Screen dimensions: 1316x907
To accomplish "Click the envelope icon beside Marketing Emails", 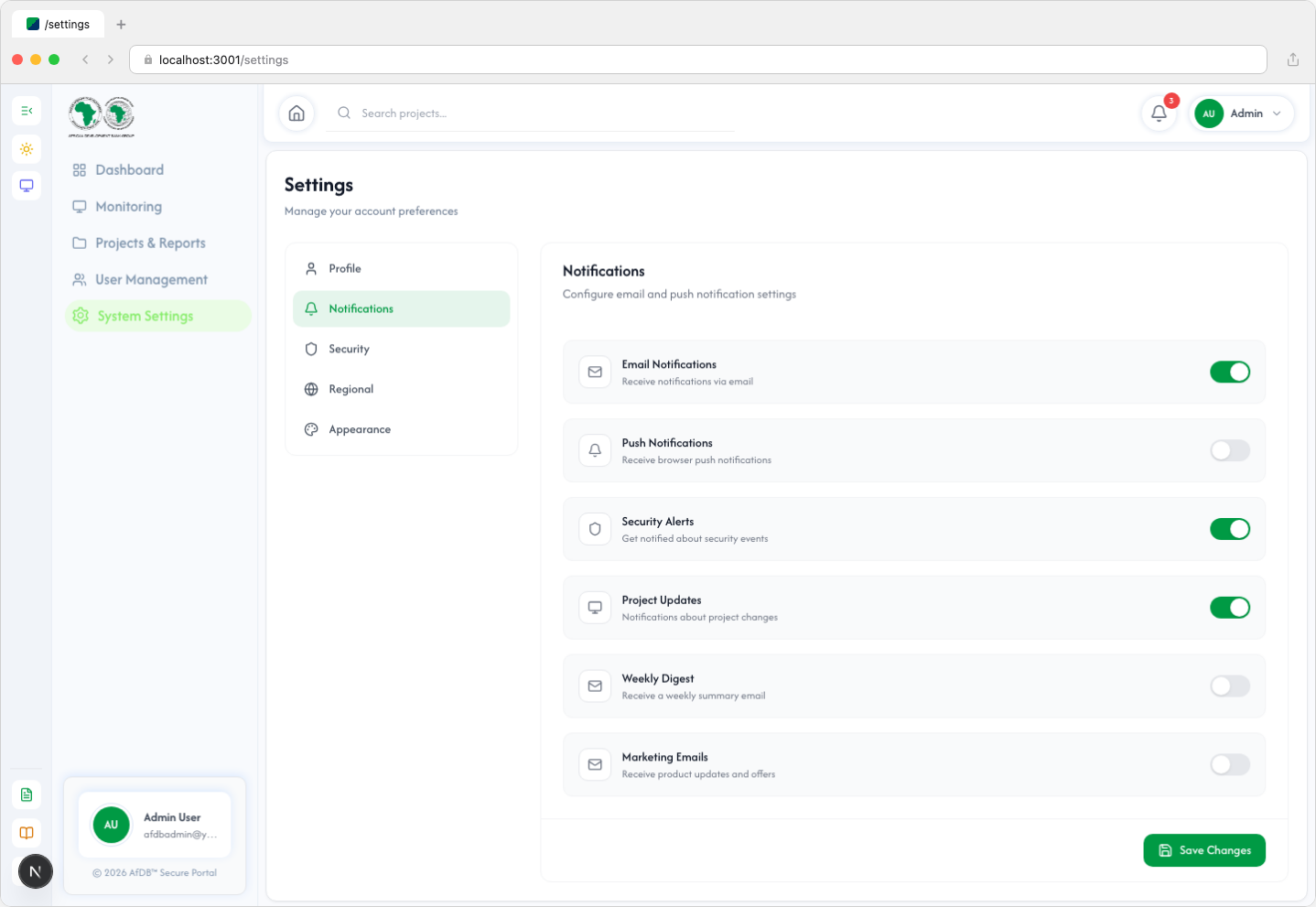I will (x=595, y=764).
